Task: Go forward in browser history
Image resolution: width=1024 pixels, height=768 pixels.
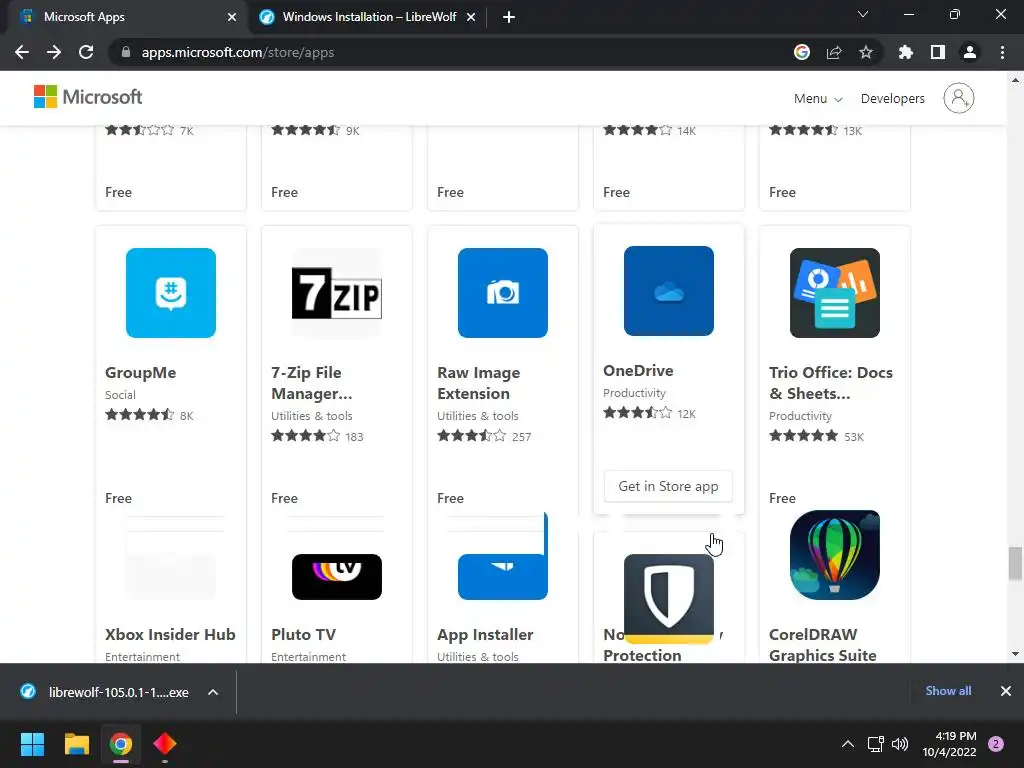Action: (54, 52)
